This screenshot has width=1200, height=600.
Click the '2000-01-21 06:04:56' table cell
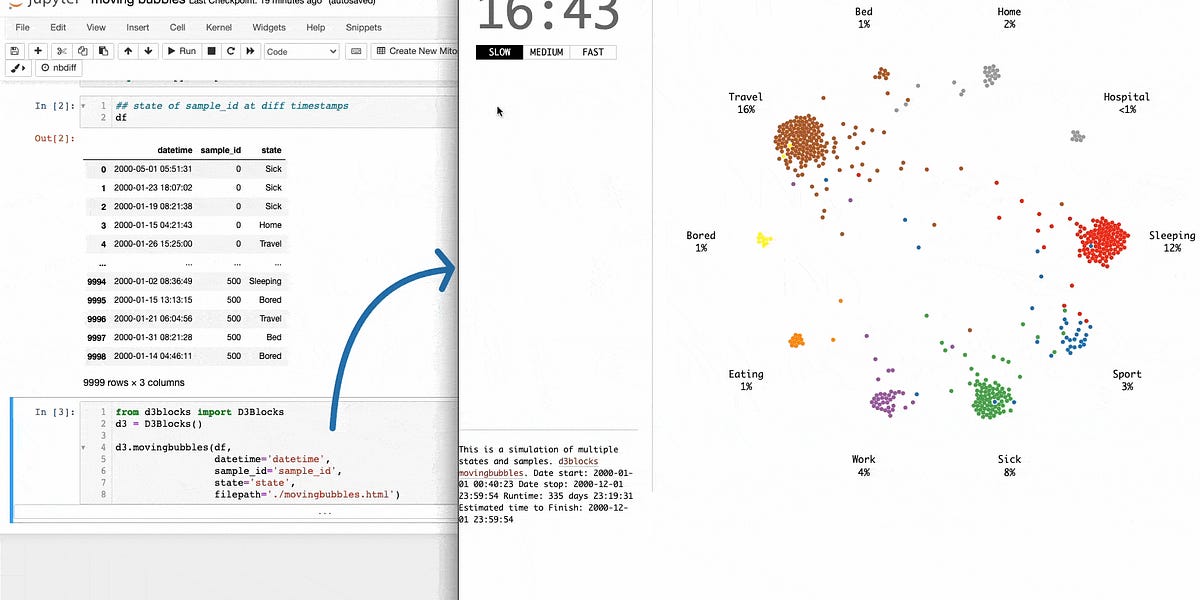[153, 319]
